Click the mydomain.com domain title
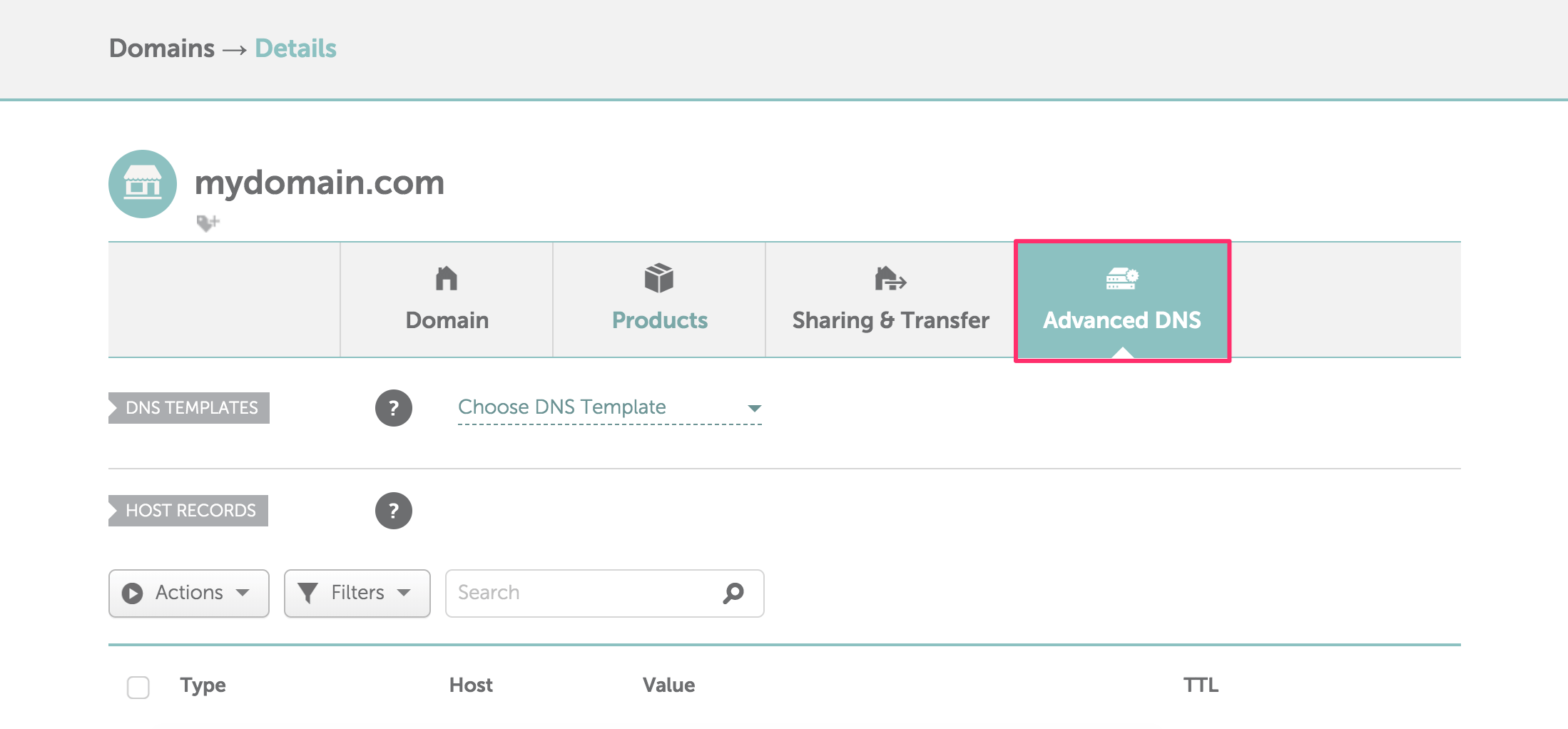This screenshot has height=729, width=1568. click(320, 183)
